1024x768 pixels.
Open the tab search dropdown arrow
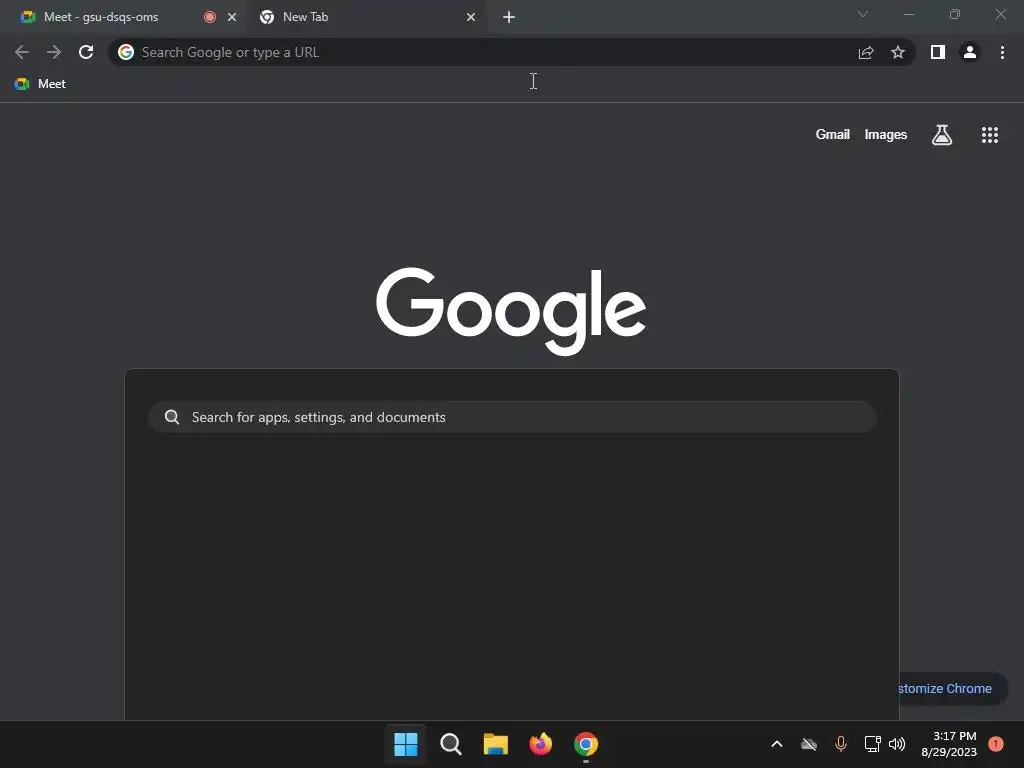tap(863, 14)
